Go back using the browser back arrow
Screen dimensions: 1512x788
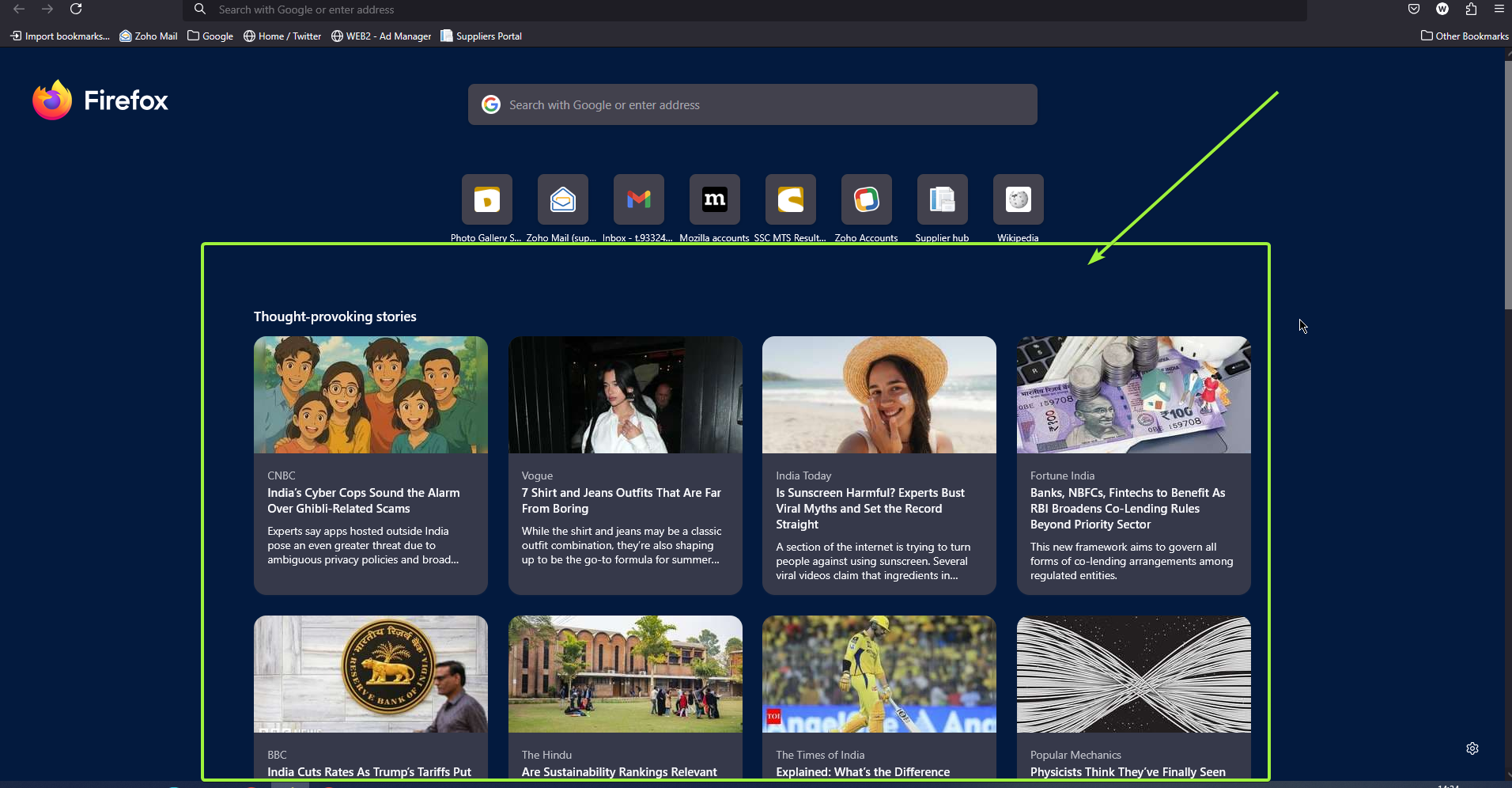19,9
